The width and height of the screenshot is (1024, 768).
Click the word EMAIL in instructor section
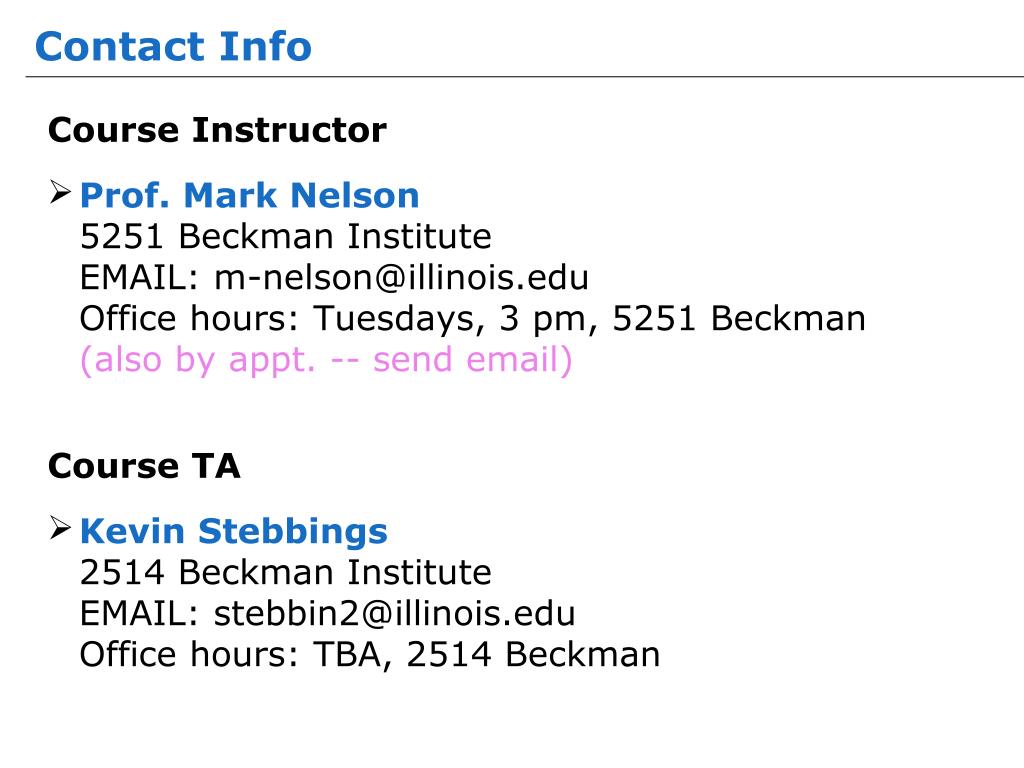point(139,278)
